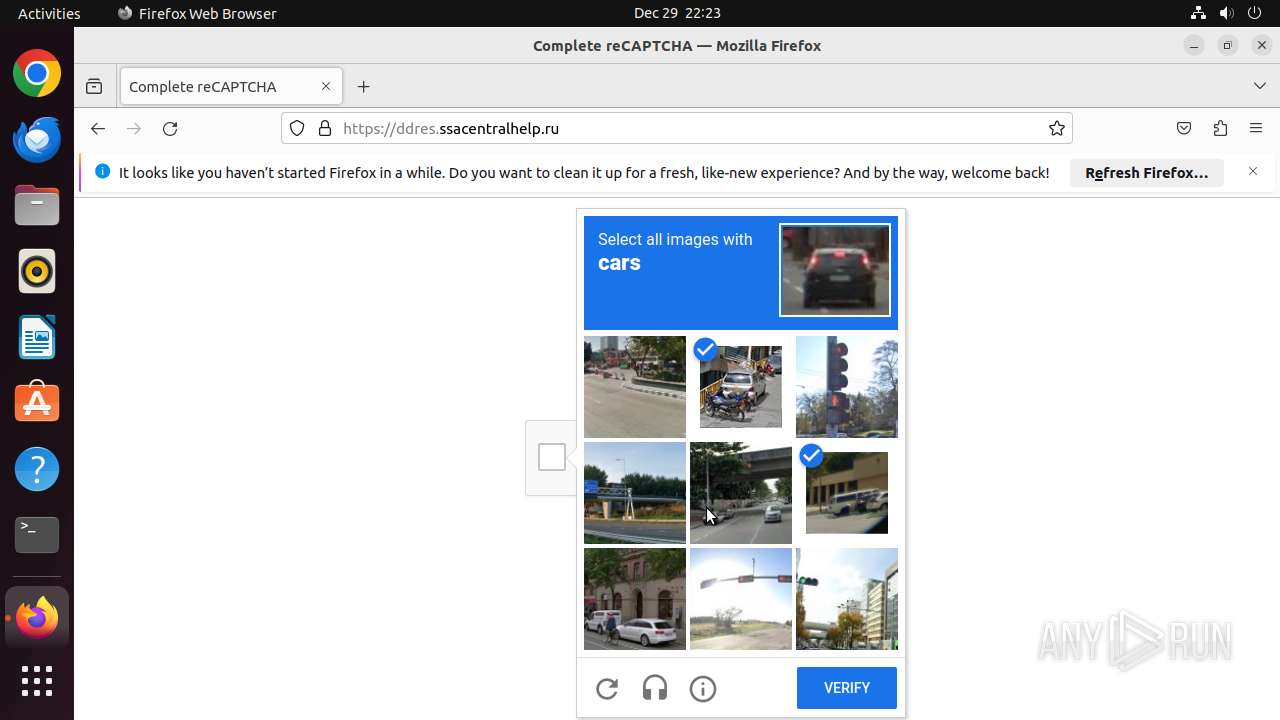Open the Firefox application menu
The width and height of the screenshot is (1280, 720).
pos(1256,128)
